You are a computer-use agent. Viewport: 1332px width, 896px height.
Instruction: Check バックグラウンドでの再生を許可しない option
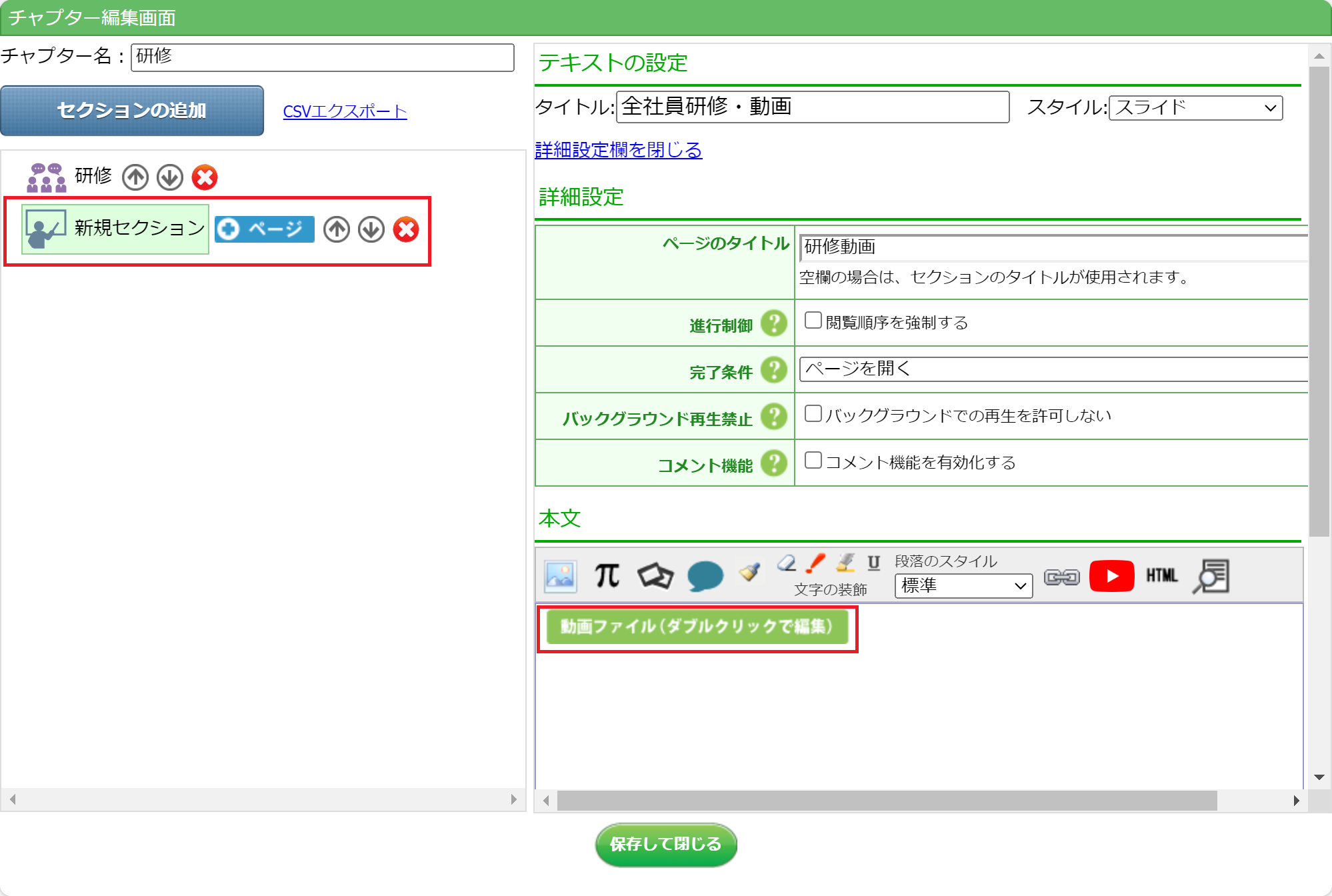813,414
